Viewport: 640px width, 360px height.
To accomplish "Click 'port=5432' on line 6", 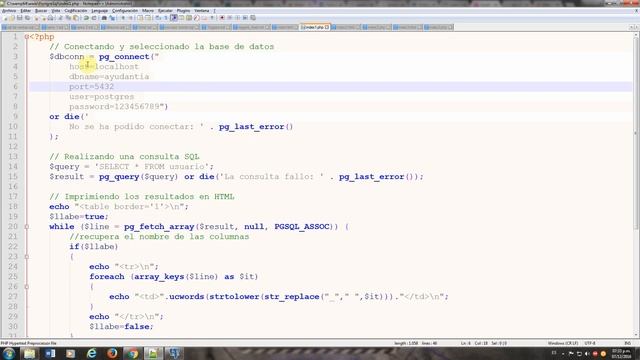I will pos(91,87).
